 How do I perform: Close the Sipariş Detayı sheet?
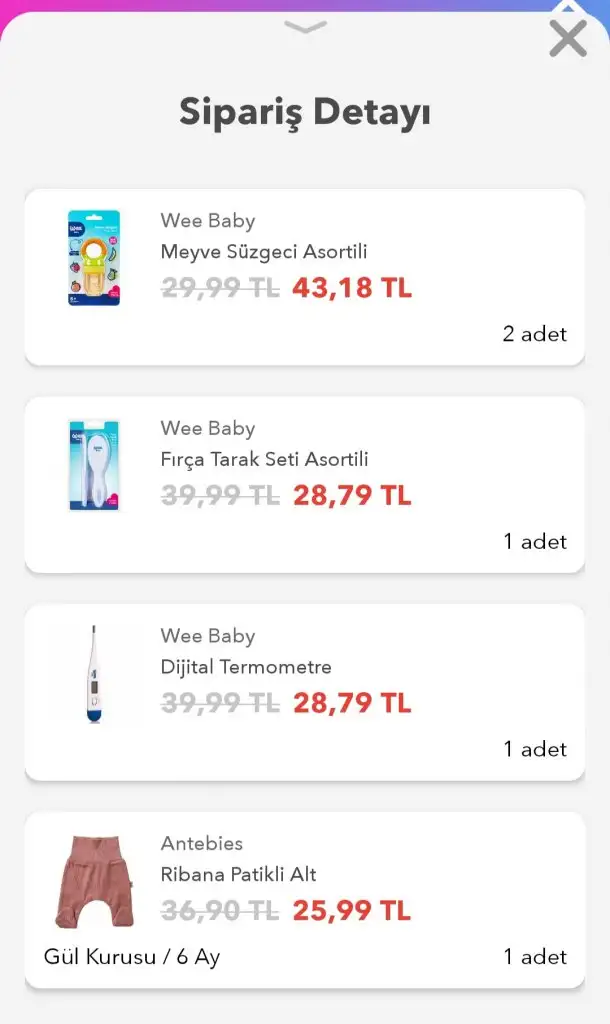pyautogui.click(x=568, y=40)
